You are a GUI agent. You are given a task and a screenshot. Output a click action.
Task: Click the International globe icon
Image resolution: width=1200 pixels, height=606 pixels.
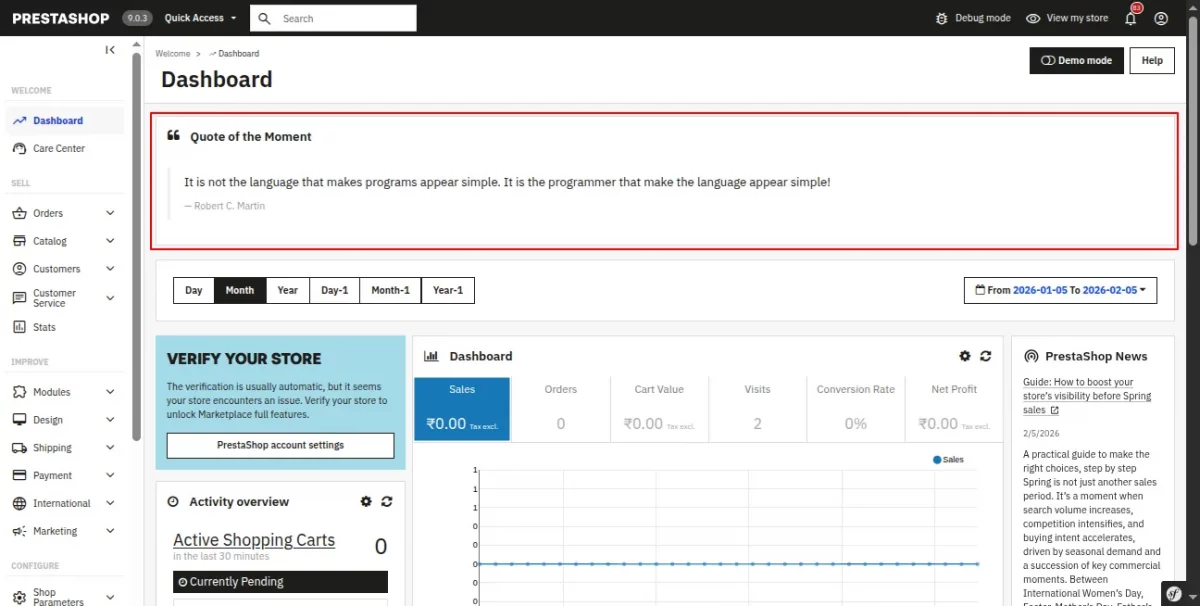[x=19, y=504]
